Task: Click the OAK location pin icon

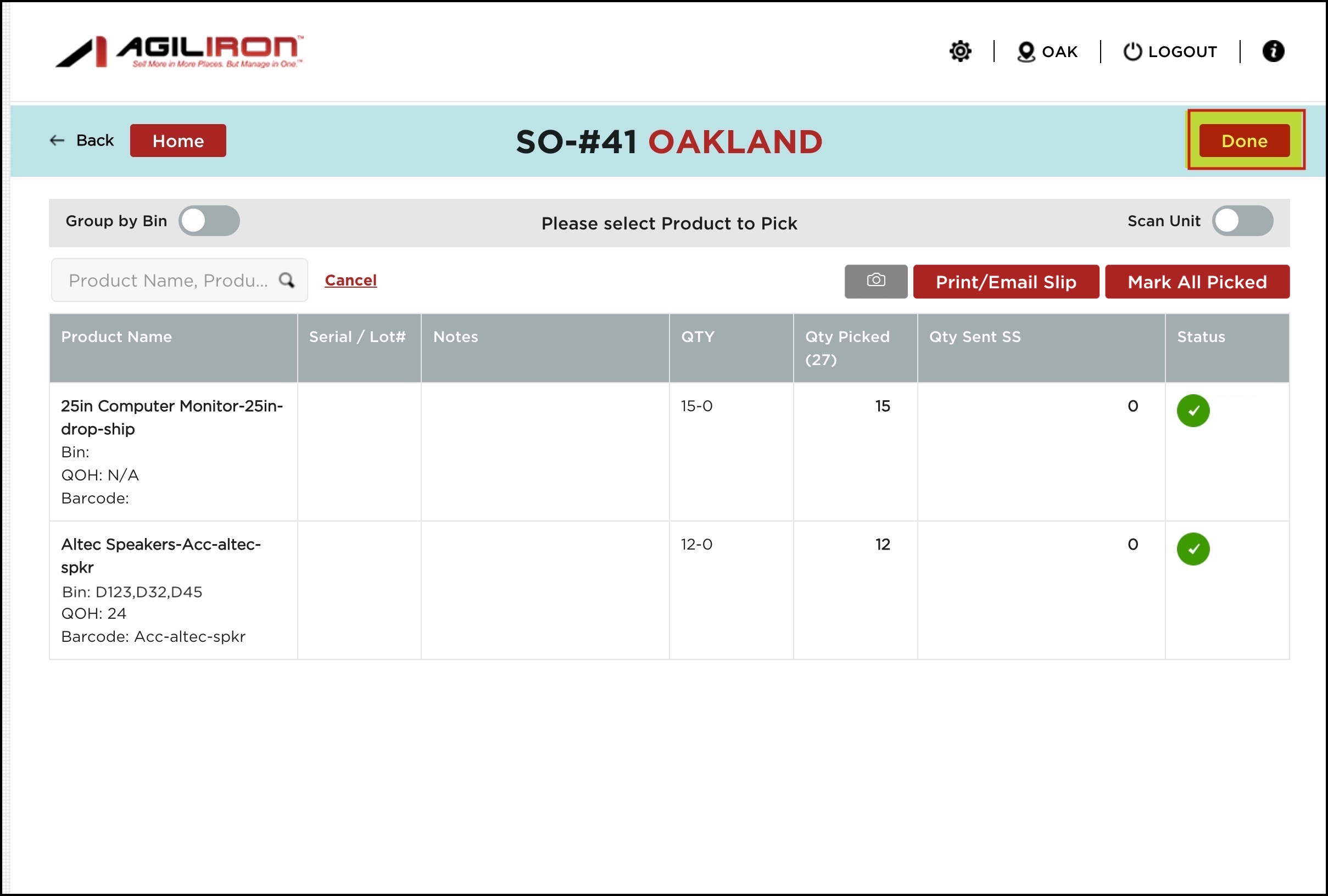Action: (x=1026, y=52)
